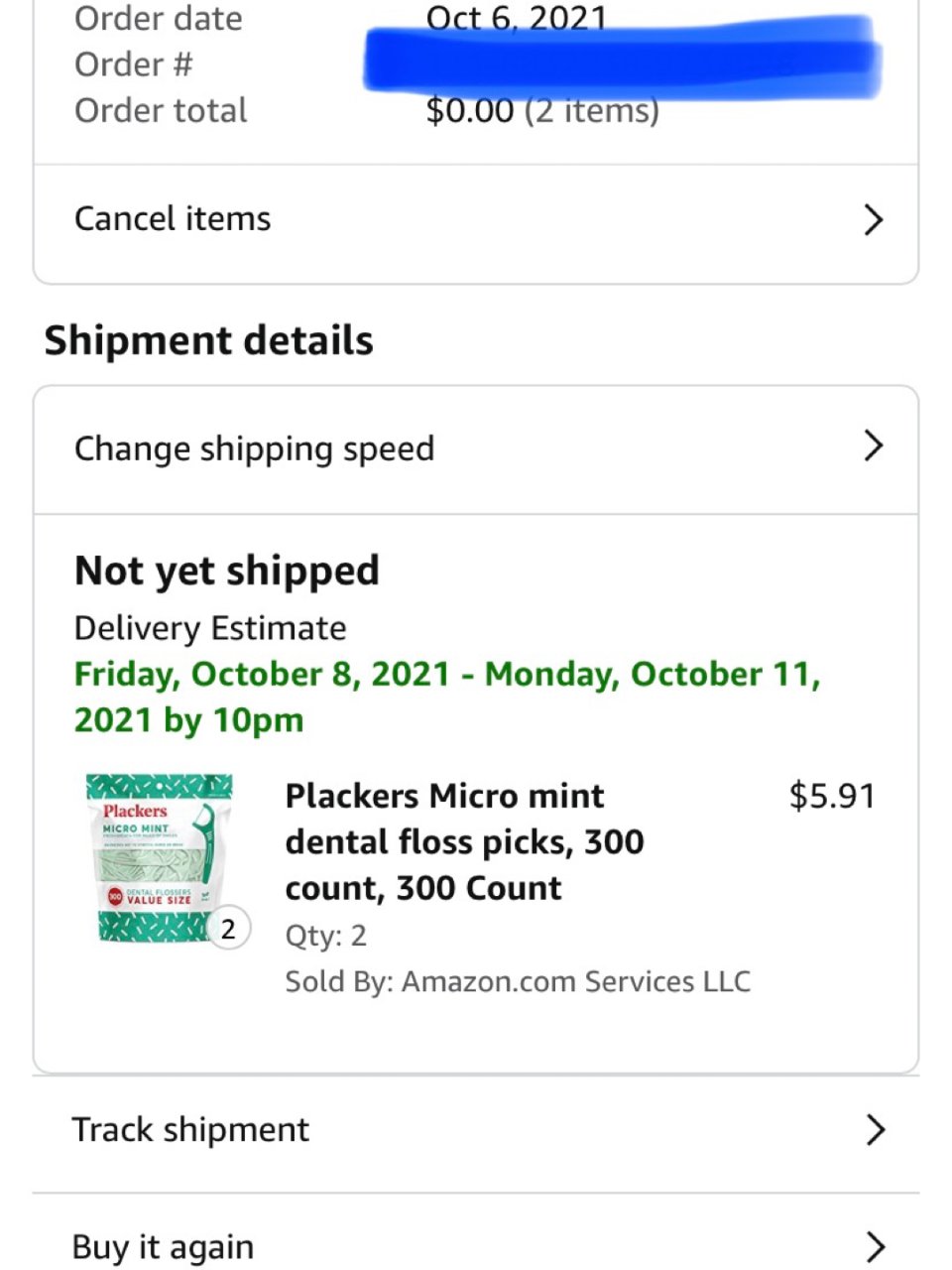The image size is (952, 1270).
Task: Click the Order # label
Action: point(134,64)
